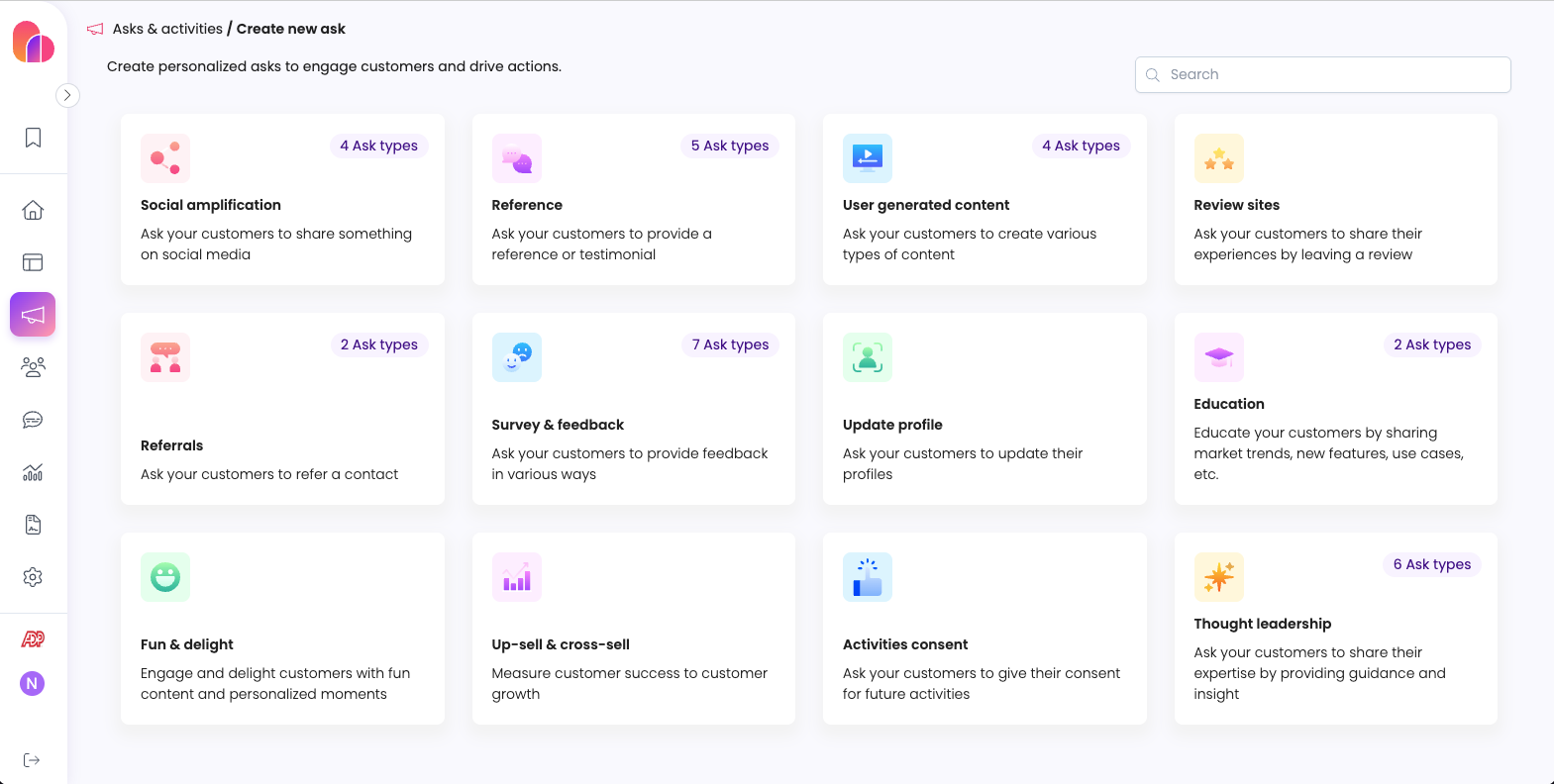Go to the home icon in the sidebar
Viewport: 1554px width, 784px height.
33,210
